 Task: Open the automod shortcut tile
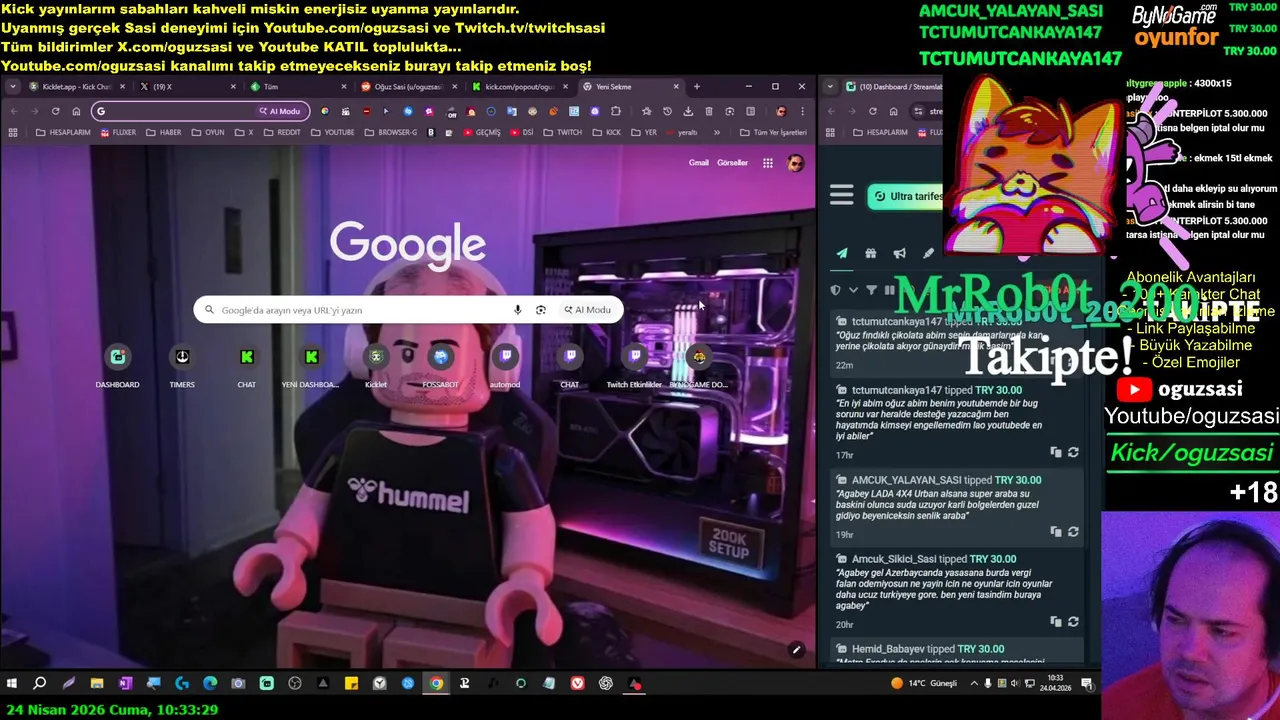point(505,366)
